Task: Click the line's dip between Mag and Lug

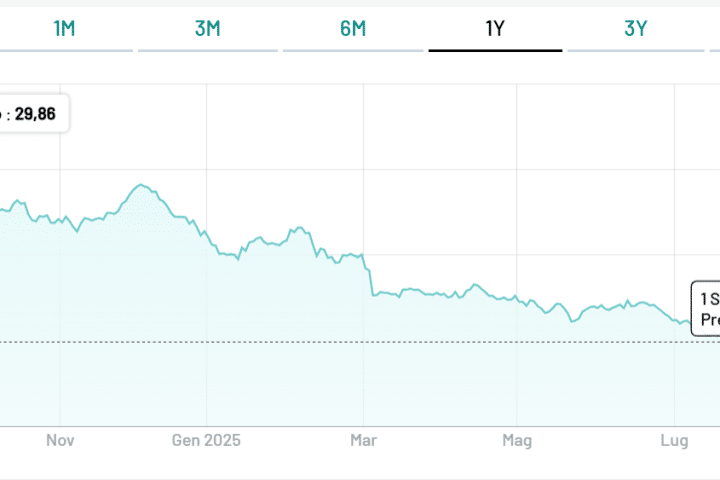Action: [573, 320]
